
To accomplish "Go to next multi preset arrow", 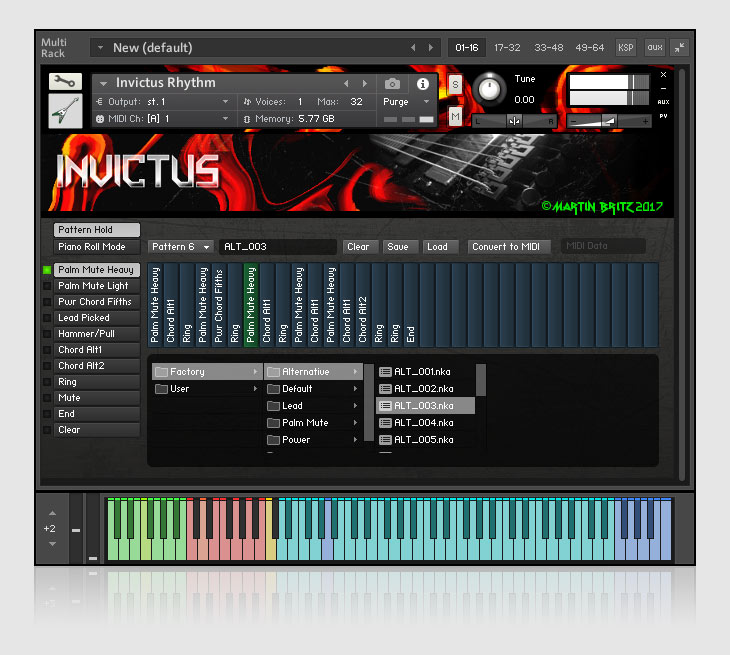I will coord(431,47).
